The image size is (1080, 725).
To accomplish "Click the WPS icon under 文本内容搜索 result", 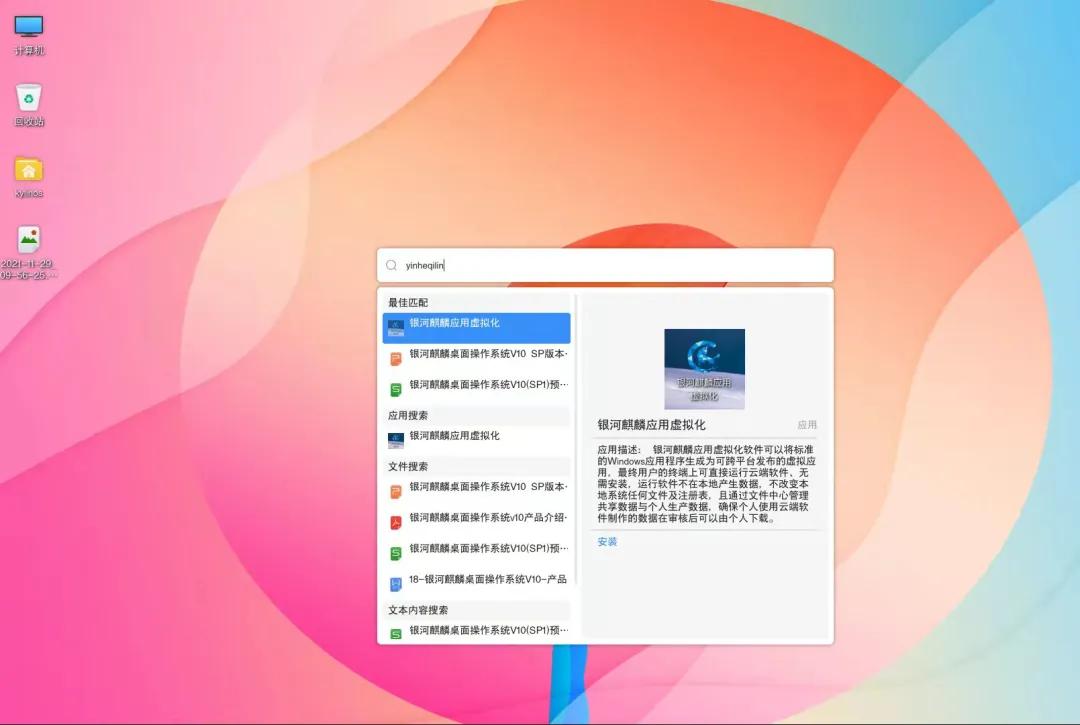I will 396,631.
